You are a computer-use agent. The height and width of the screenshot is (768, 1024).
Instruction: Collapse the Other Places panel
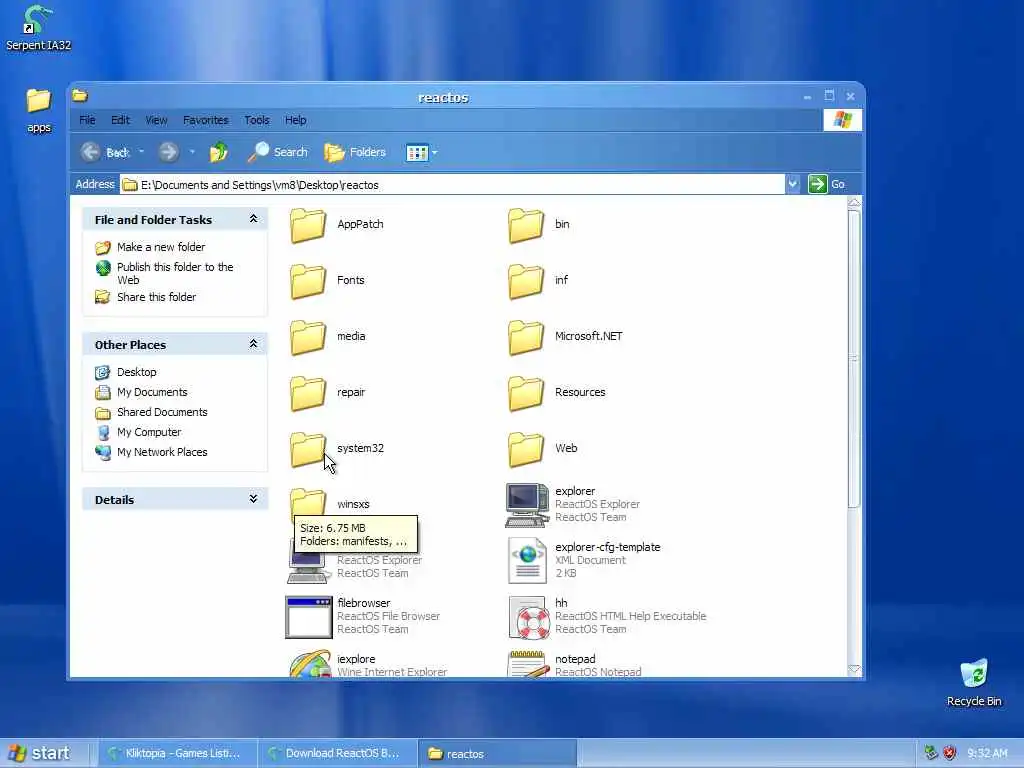click(253, 344)
